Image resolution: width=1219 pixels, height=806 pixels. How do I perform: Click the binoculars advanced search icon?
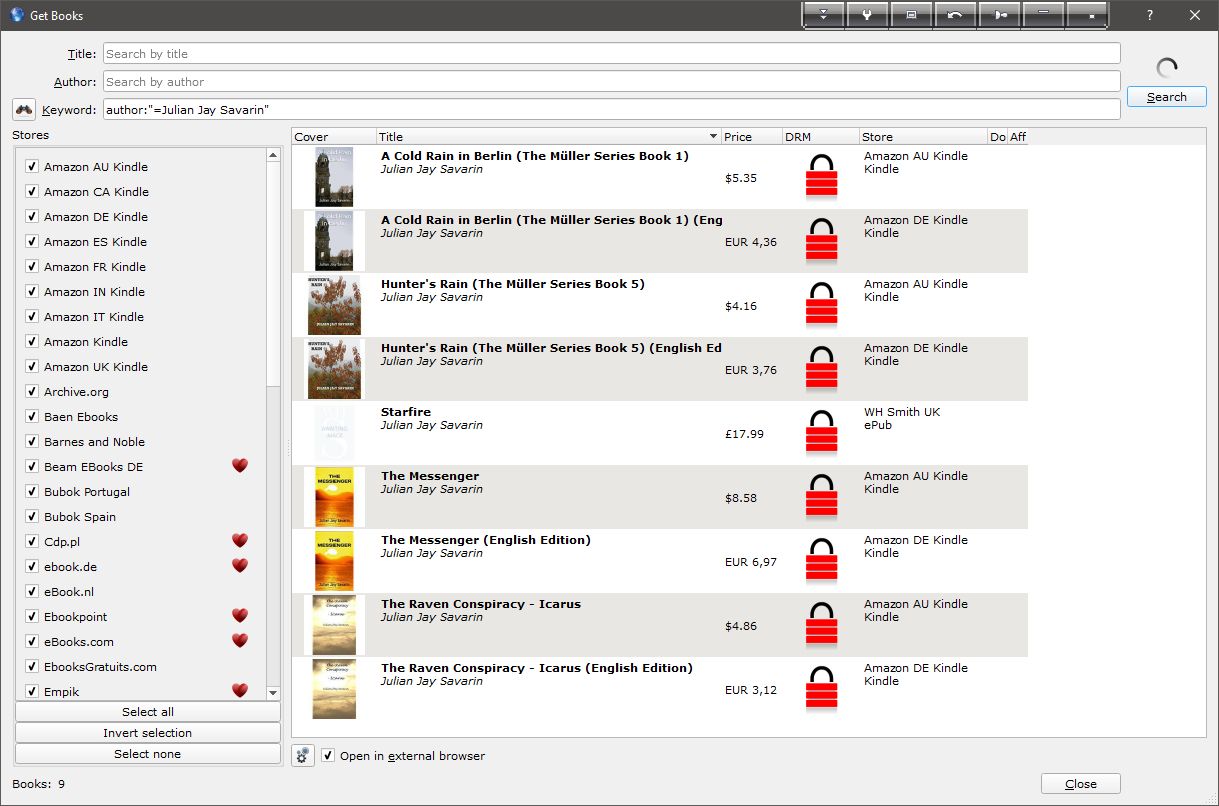[24, 109]
